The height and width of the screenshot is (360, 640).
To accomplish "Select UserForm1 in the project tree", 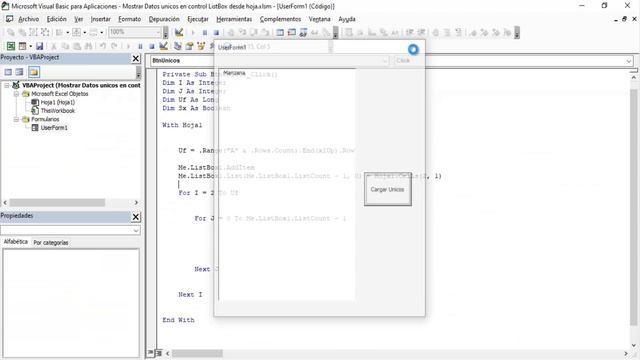I will coord(54,128).
